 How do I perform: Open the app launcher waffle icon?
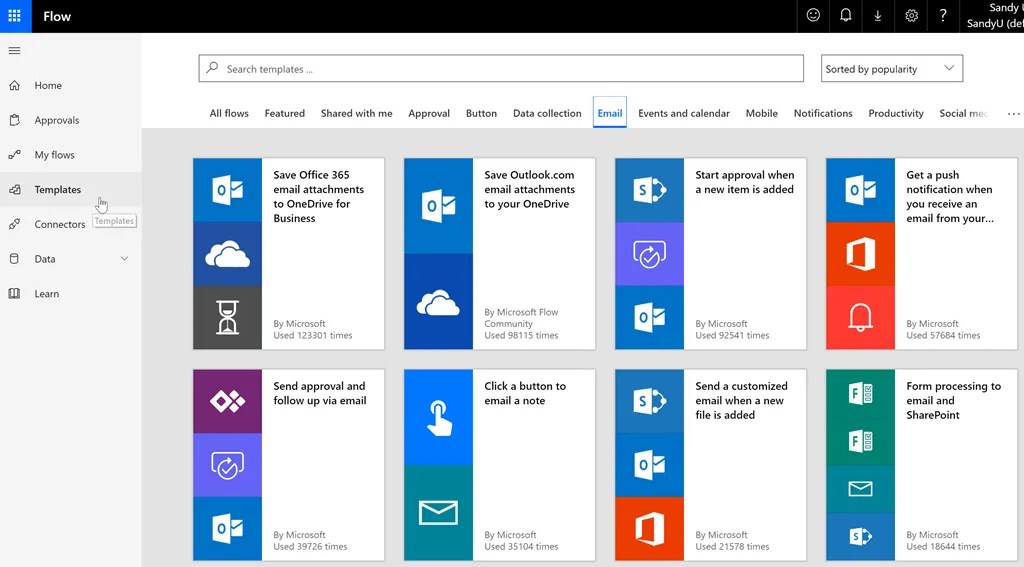click(x=14, y=16)
